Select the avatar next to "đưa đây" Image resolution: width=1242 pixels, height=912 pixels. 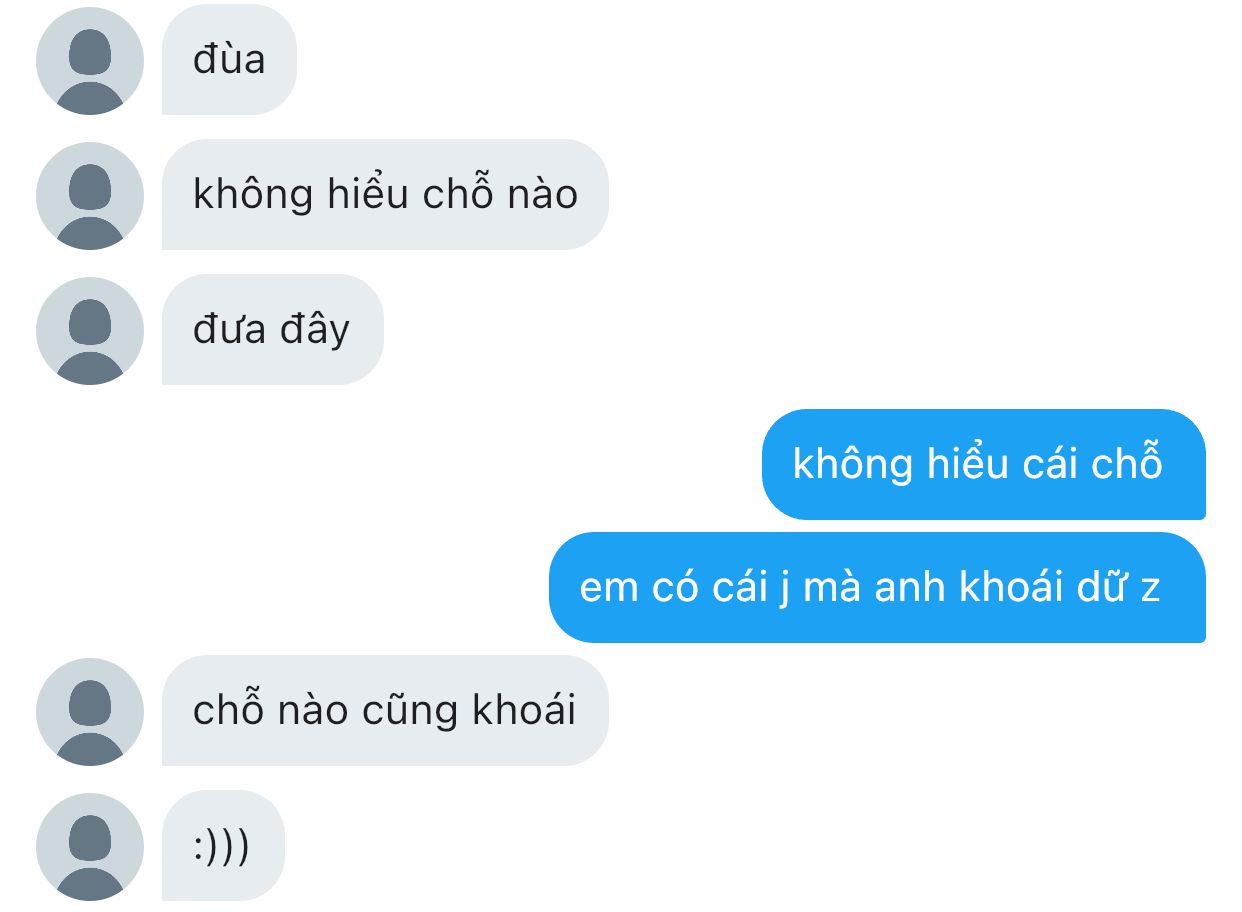click(x=90, y=330)
